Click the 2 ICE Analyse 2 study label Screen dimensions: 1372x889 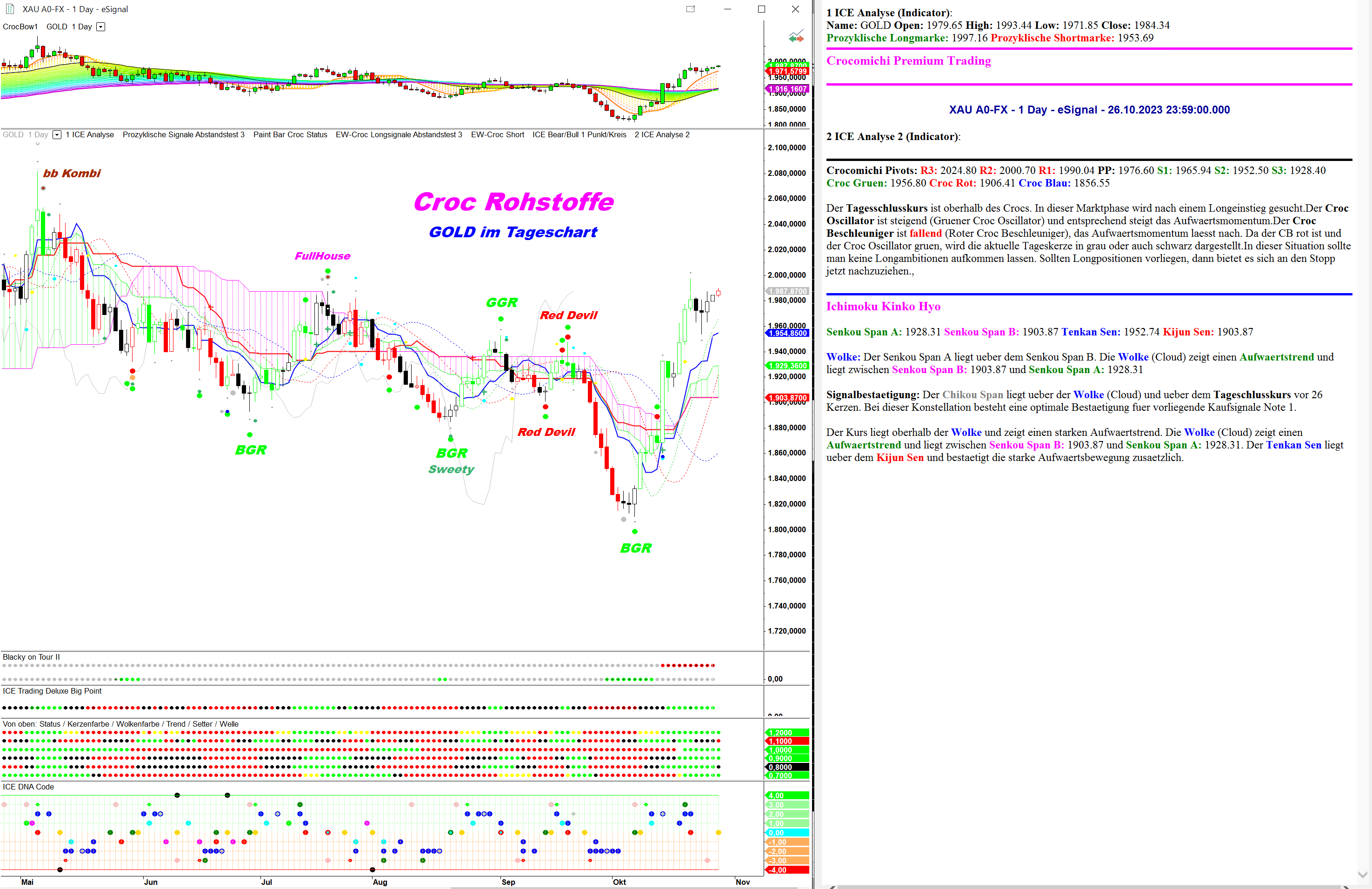coord(662,134)
